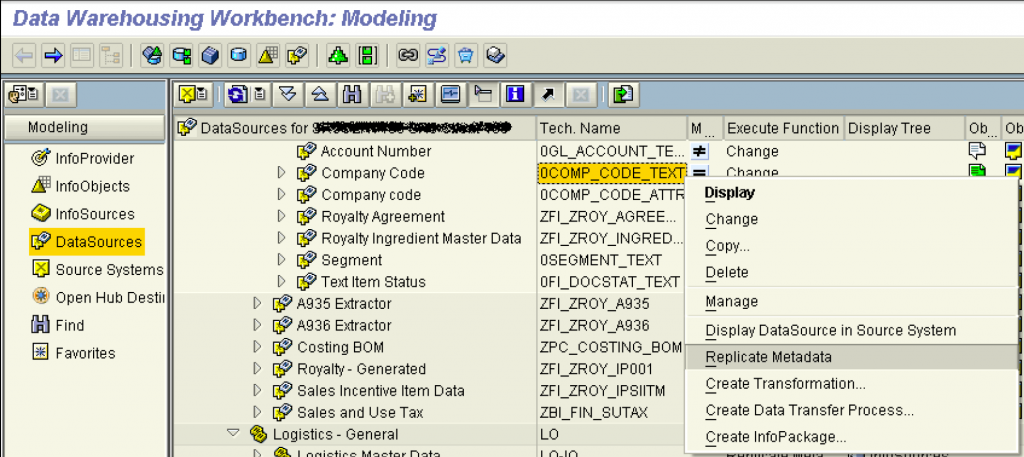1024x457 pixels.
Task: Click the last icon in top toolbar
Action: (496, 55)
